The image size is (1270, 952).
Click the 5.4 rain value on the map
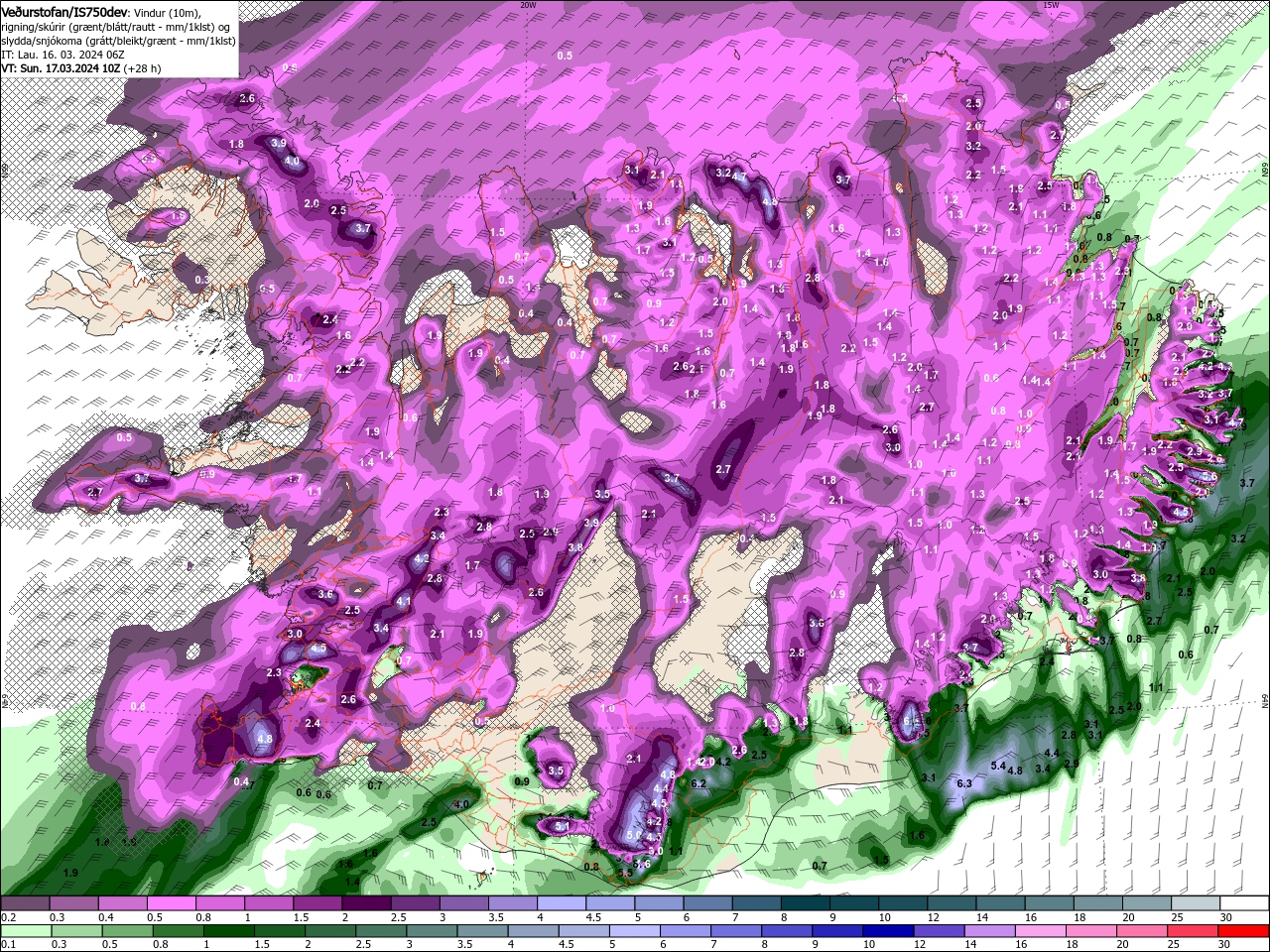click(998, 766)
